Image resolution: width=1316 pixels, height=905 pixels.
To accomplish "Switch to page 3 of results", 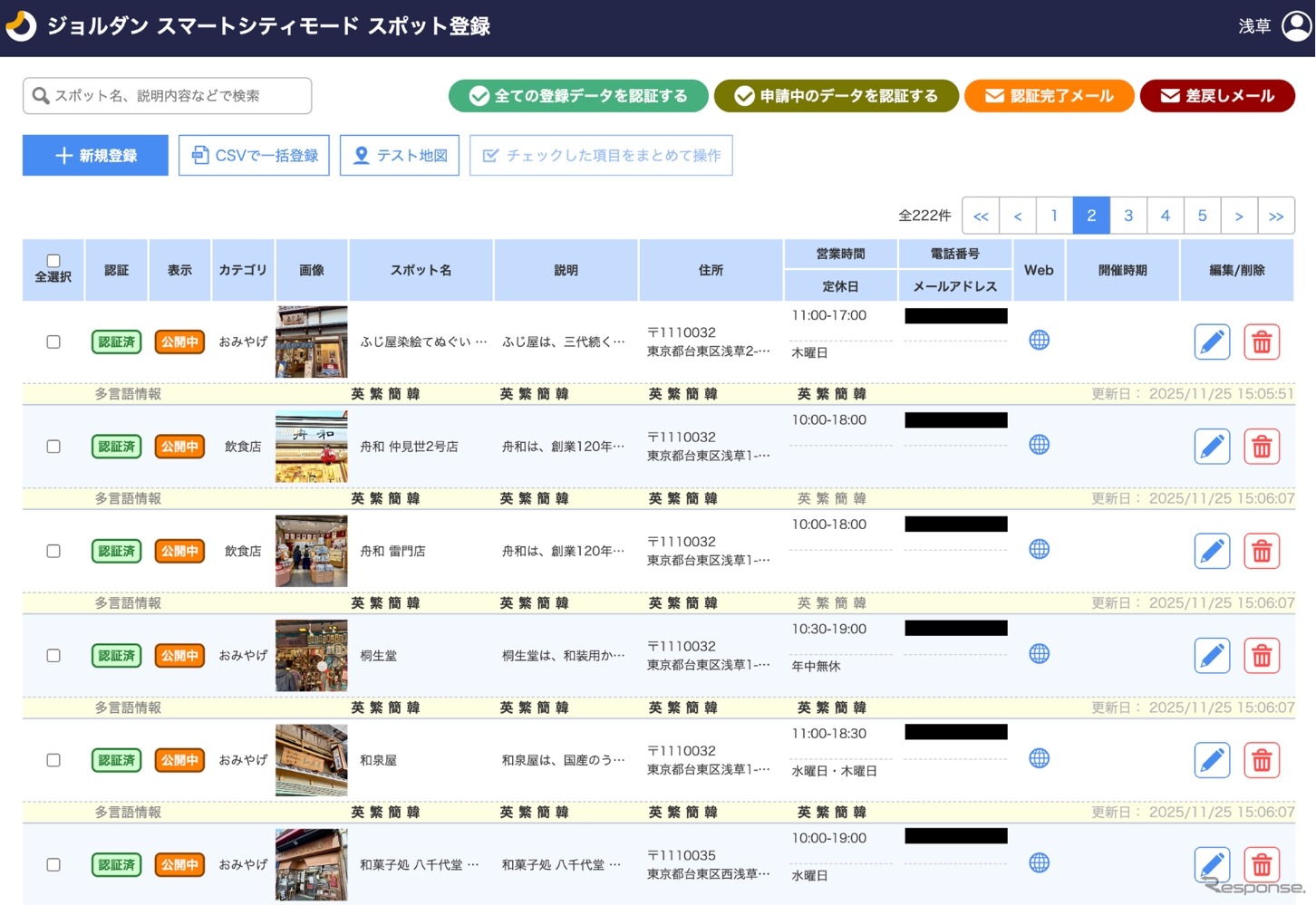I will tap(1128, 216).
